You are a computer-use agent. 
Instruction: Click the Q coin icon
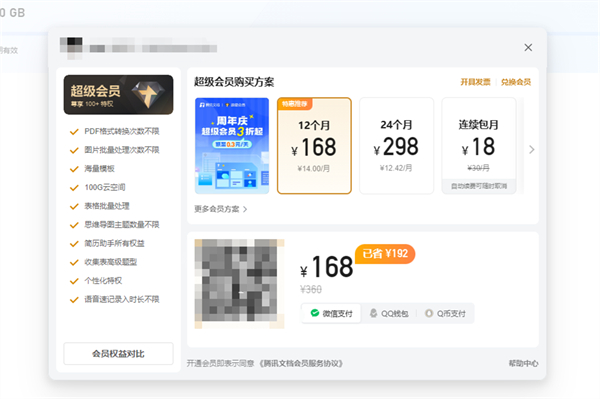pos(429,313)
